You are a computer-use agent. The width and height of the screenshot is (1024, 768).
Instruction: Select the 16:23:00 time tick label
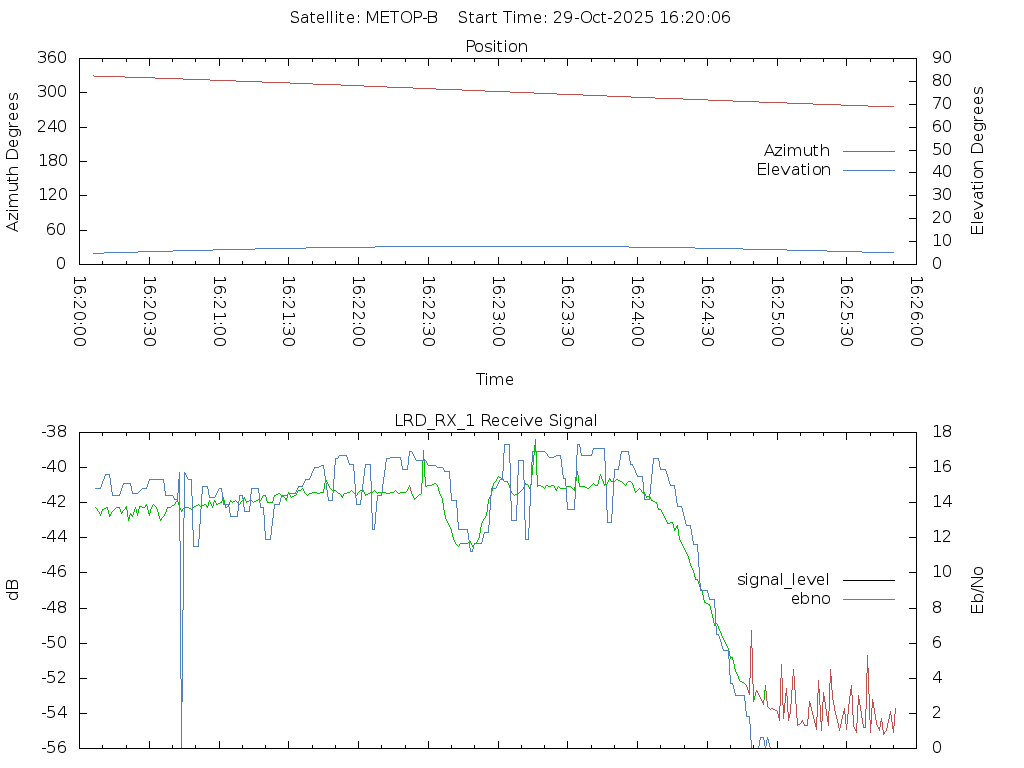coord(498,313)
